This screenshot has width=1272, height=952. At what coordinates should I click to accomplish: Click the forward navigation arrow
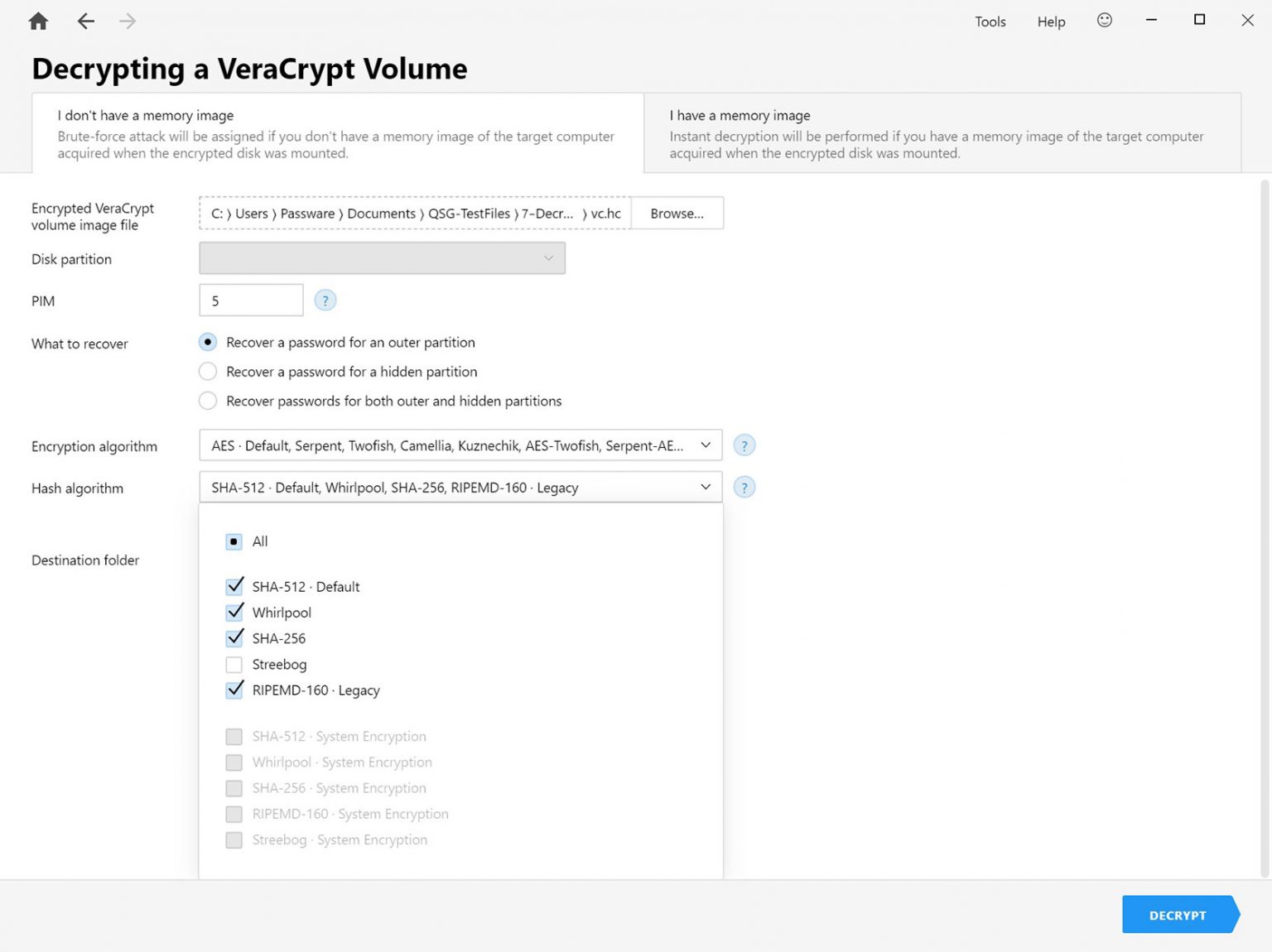127,21
